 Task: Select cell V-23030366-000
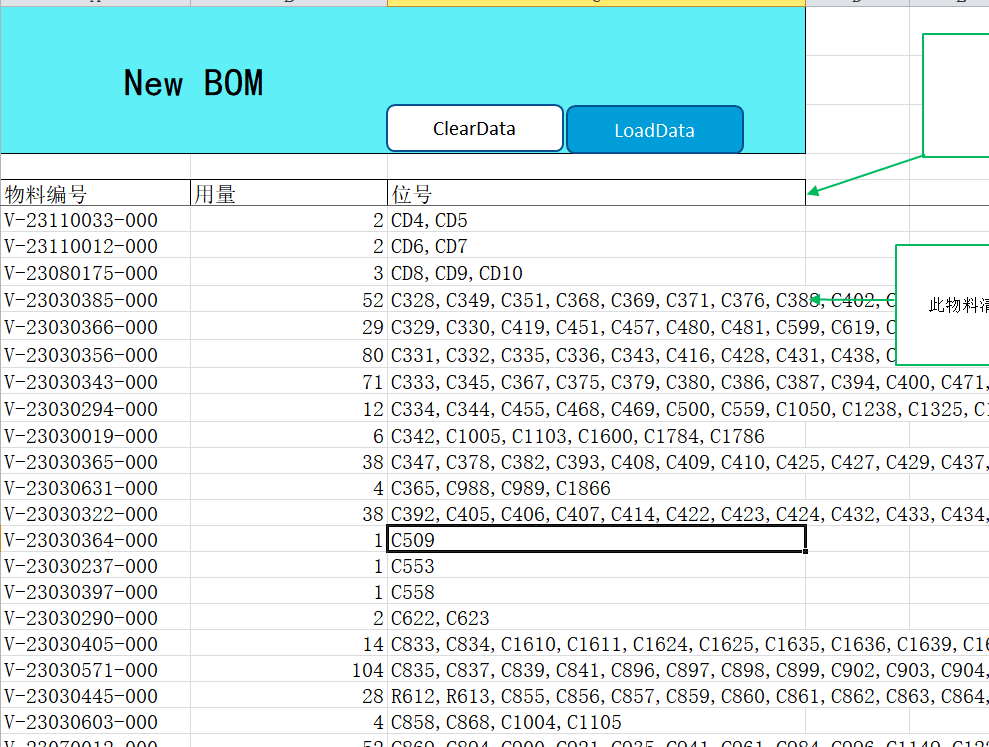(95, 327)
